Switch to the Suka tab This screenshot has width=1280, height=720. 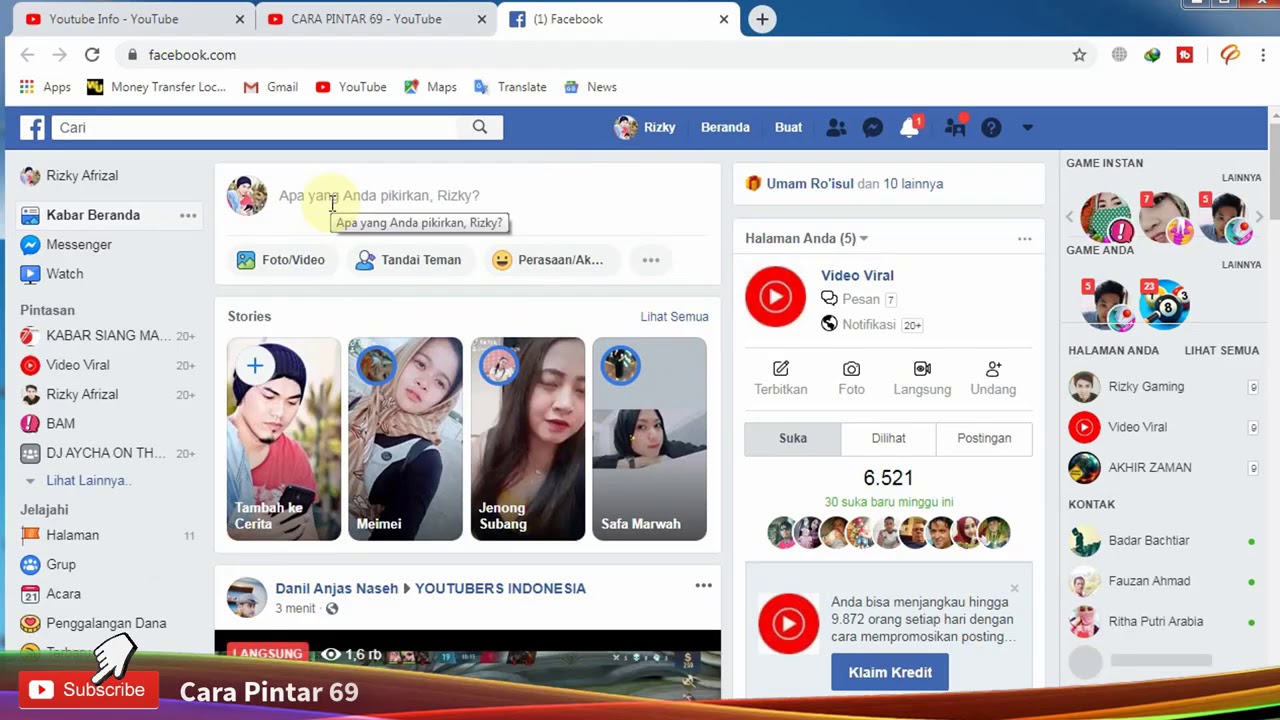click(x=793, y=438)
